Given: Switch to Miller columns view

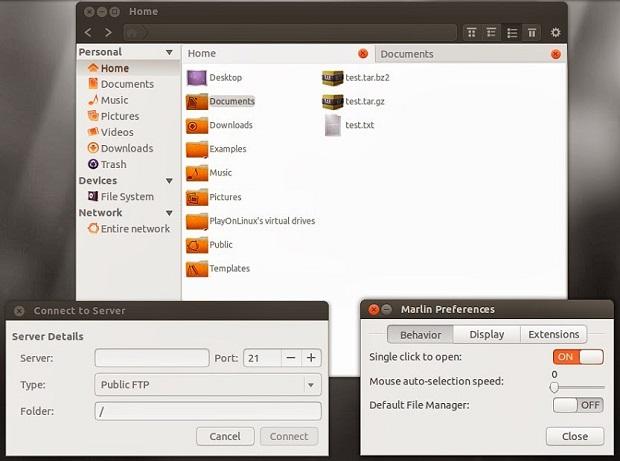Looking at the screenshot, I should (x=532, y=33).
